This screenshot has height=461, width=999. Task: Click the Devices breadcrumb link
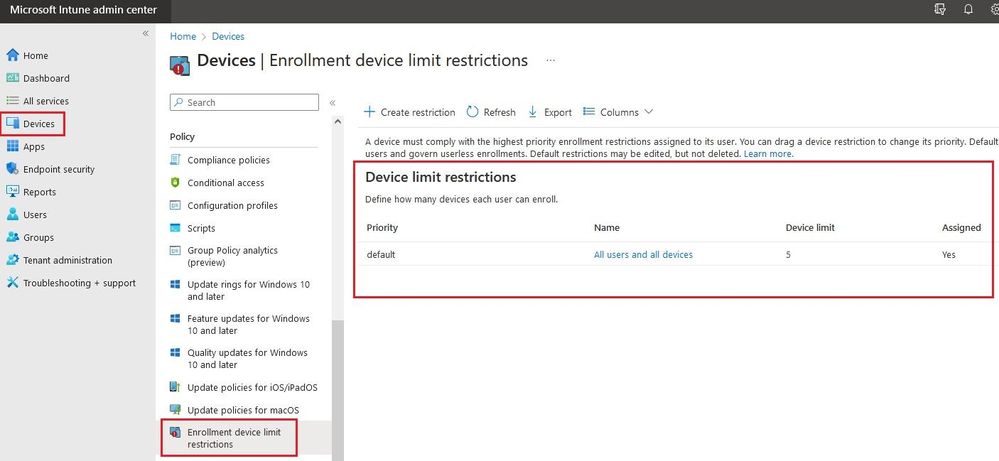click(x=228, y=36)
